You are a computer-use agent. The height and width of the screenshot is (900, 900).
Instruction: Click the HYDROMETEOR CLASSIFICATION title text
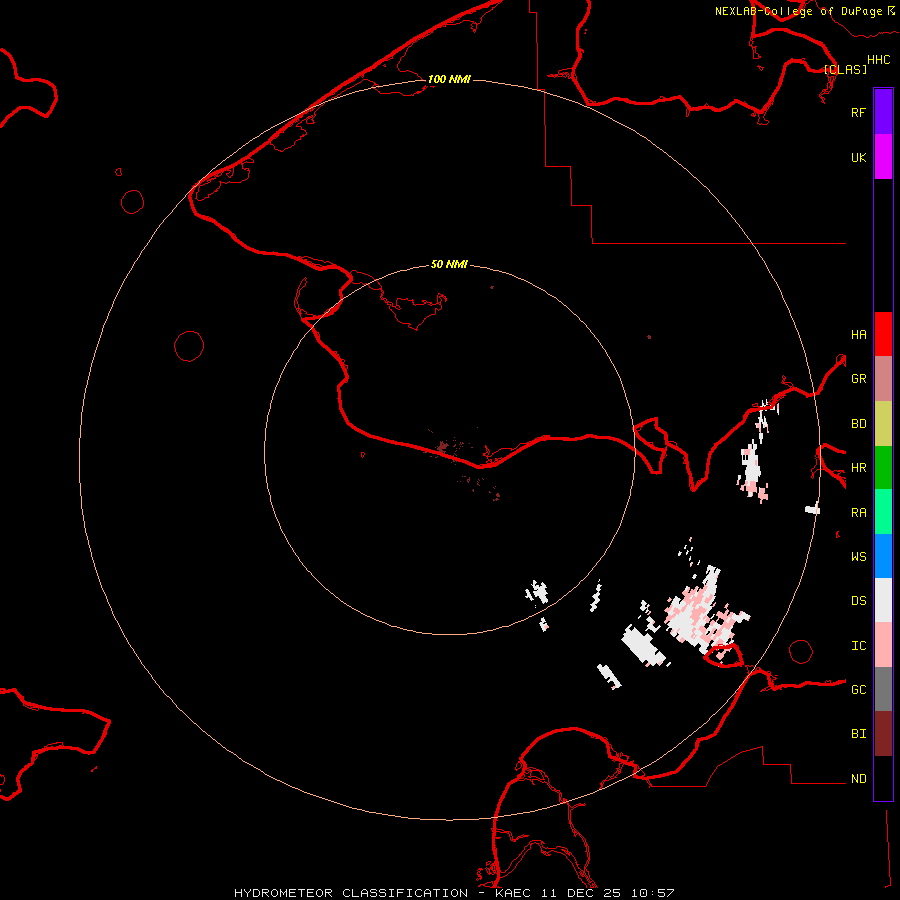351,893
